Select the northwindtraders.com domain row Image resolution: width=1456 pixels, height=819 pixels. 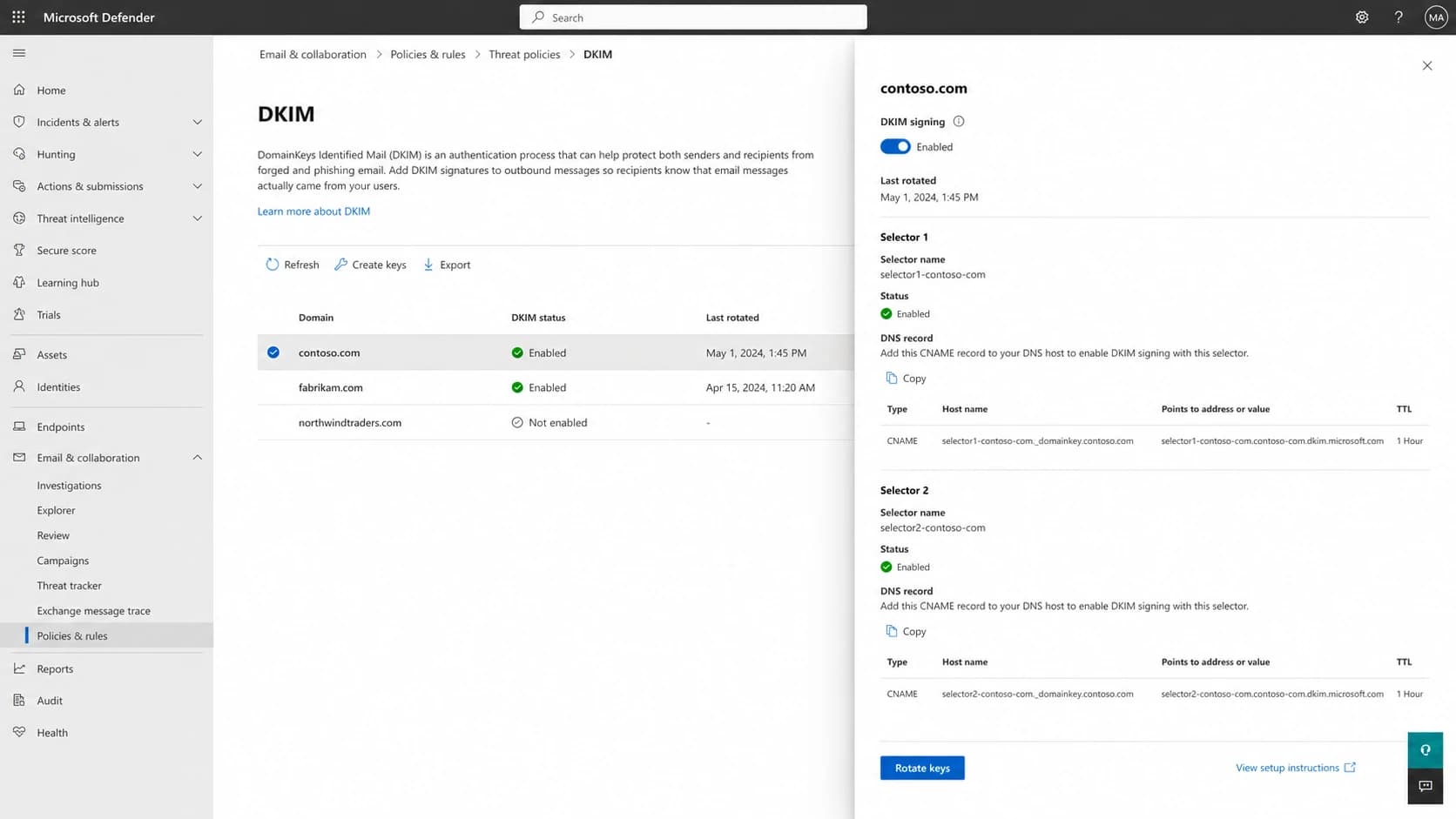click(x=556, y=422)
